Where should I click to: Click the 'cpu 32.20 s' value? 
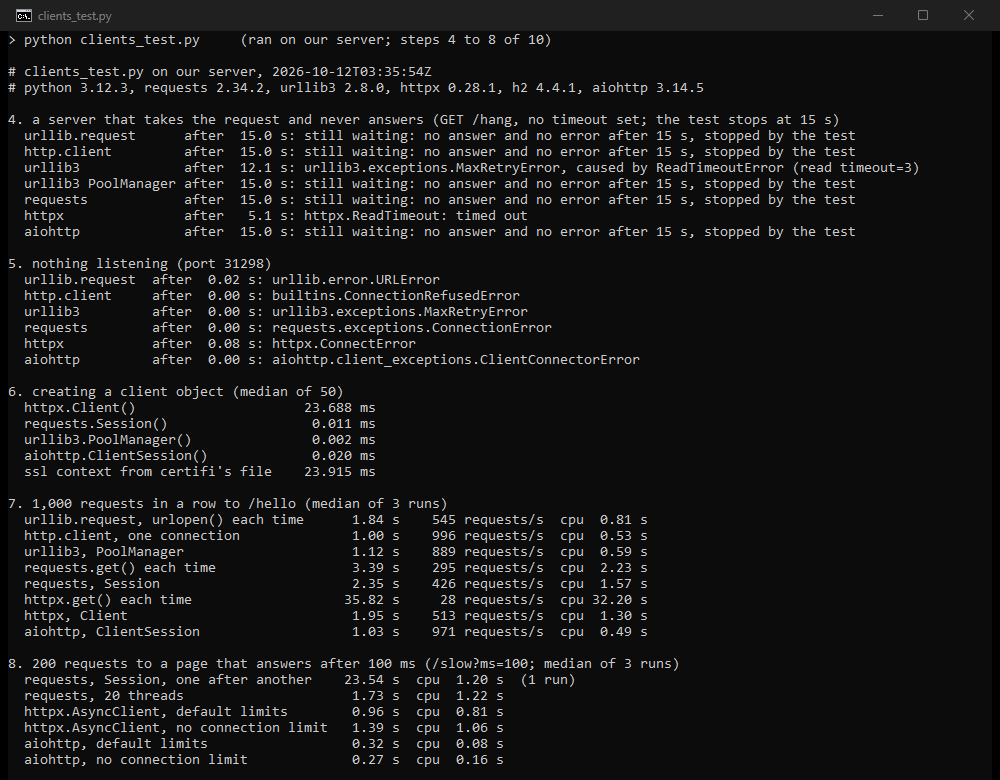click(603, 600)
